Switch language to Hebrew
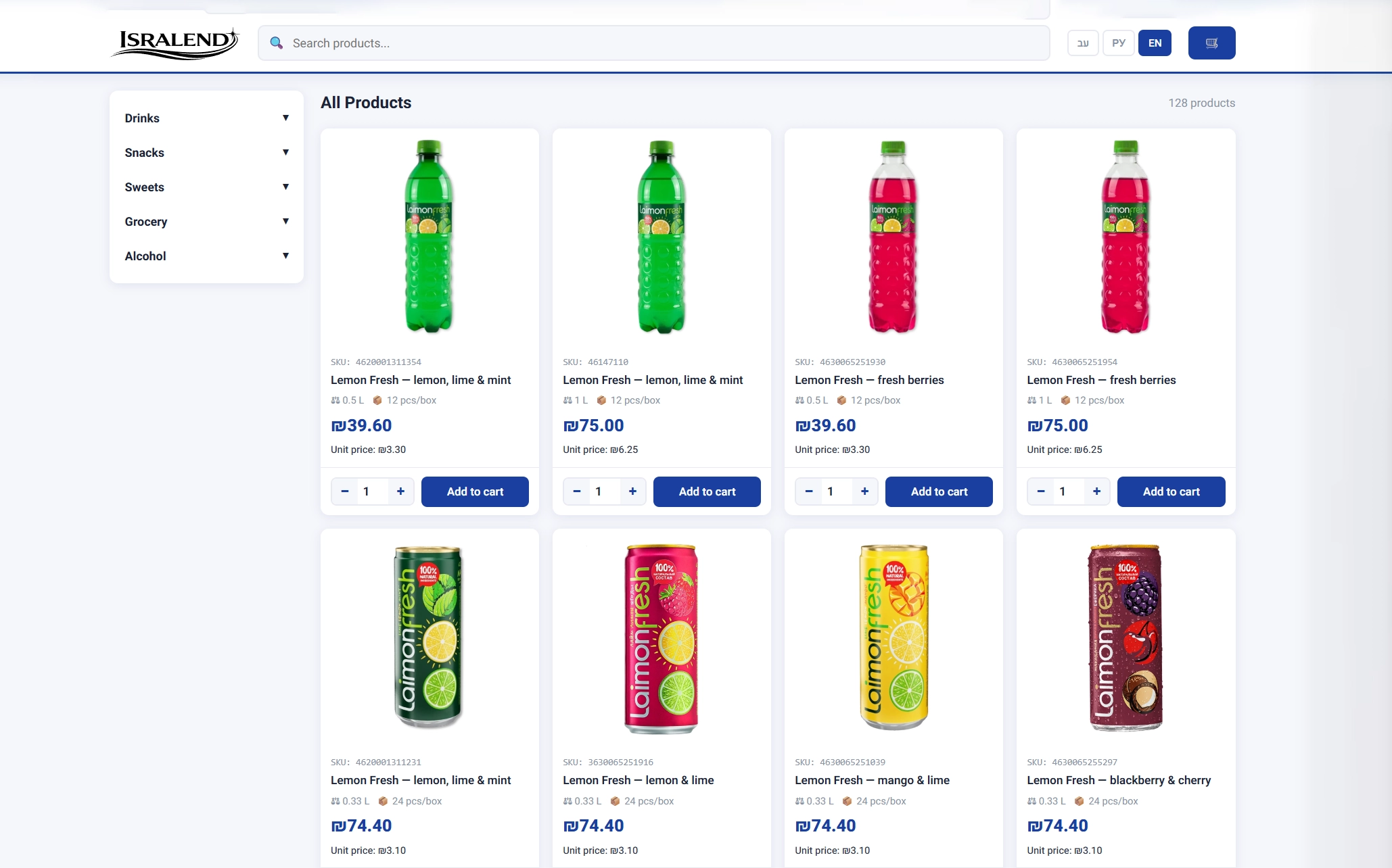 tap(1083, 43)
